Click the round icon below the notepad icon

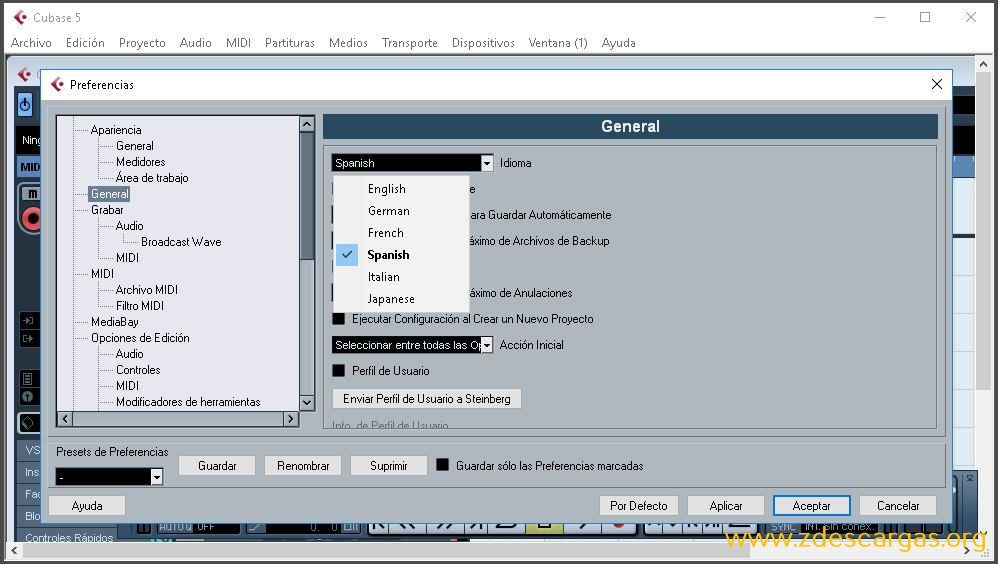tap(27, 397)
